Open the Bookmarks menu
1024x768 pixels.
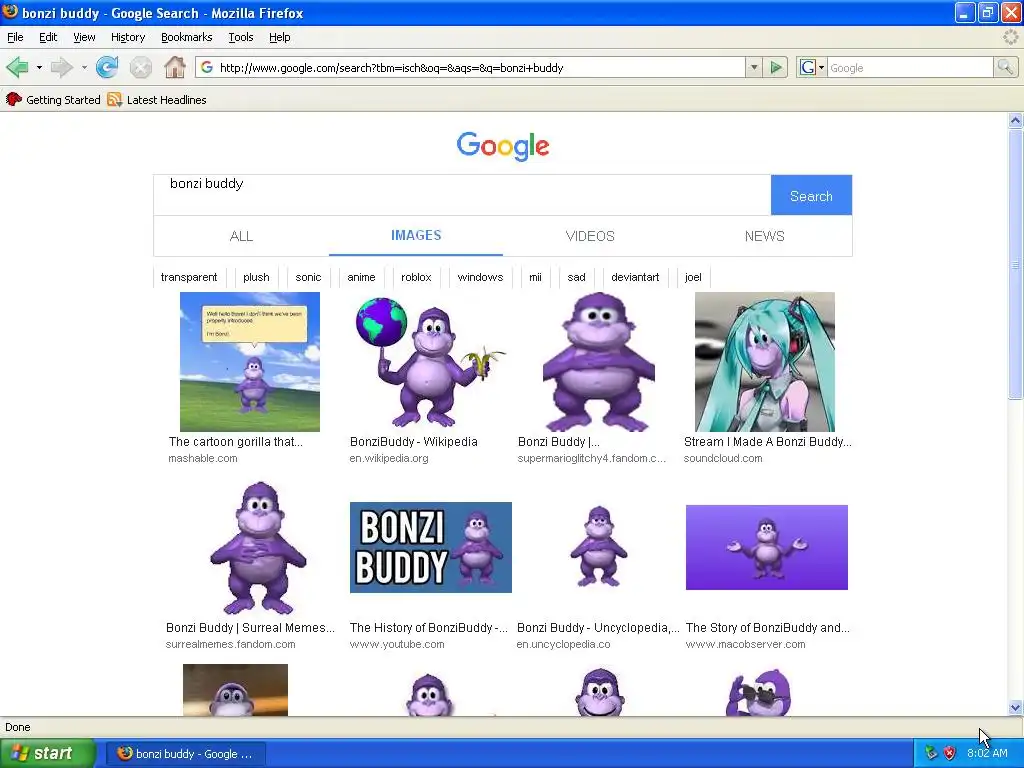click(x=187, y=37)
